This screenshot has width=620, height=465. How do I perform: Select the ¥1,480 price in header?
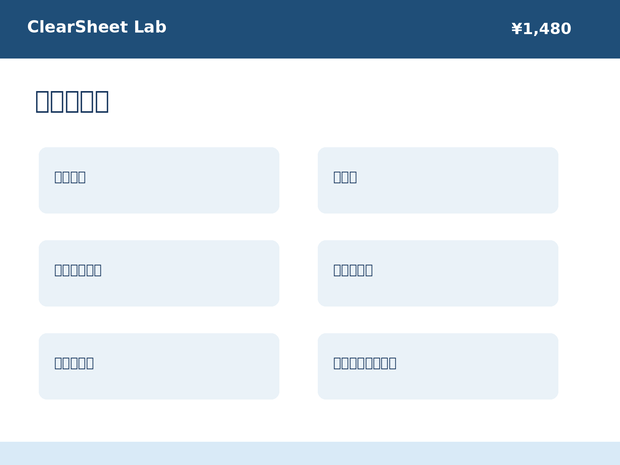(541, 28)
